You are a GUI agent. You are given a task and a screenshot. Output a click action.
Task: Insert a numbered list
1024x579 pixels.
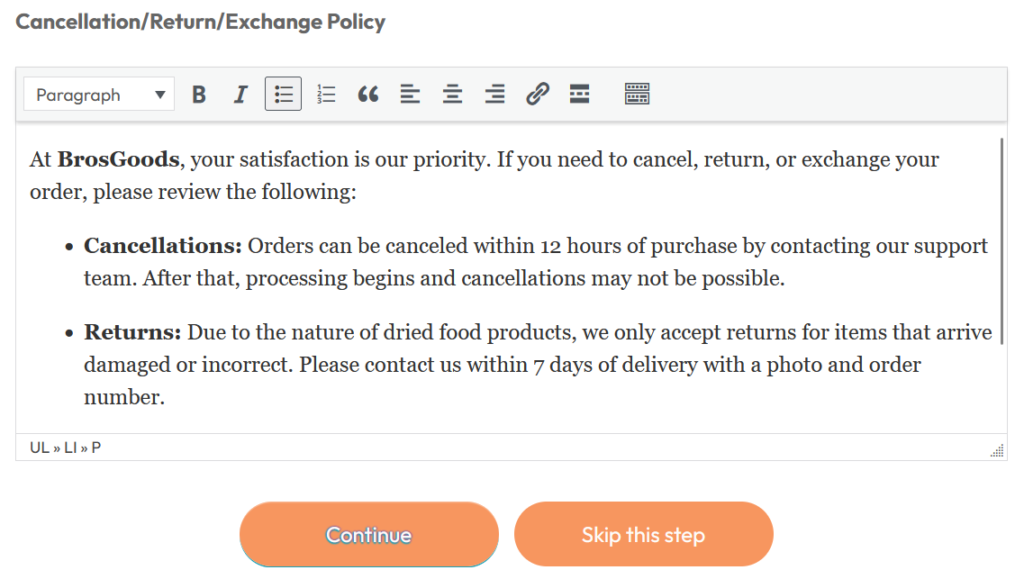(x=326, y=95)
